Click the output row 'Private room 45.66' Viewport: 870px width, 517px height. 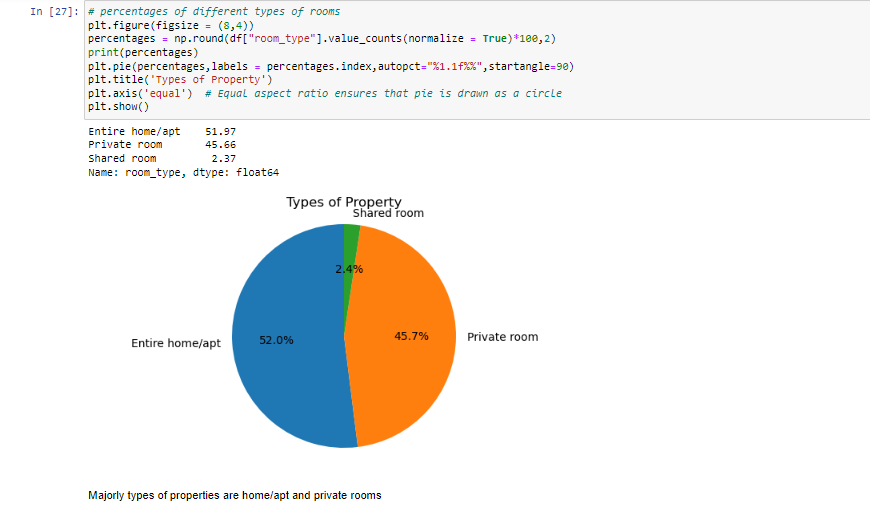tap(162, 145)
